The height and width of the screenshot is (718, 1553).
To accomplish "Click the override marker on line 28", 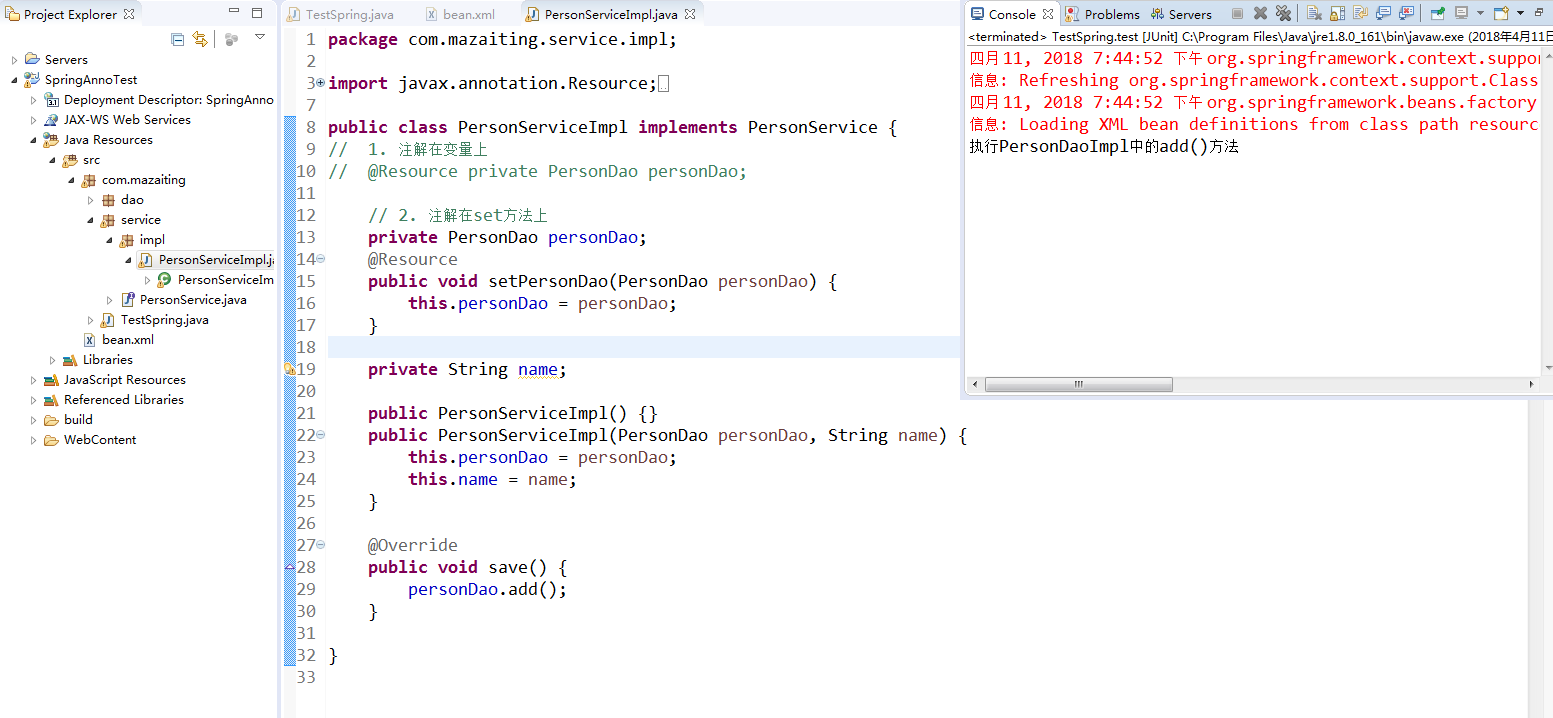I will tap(290, 567).
